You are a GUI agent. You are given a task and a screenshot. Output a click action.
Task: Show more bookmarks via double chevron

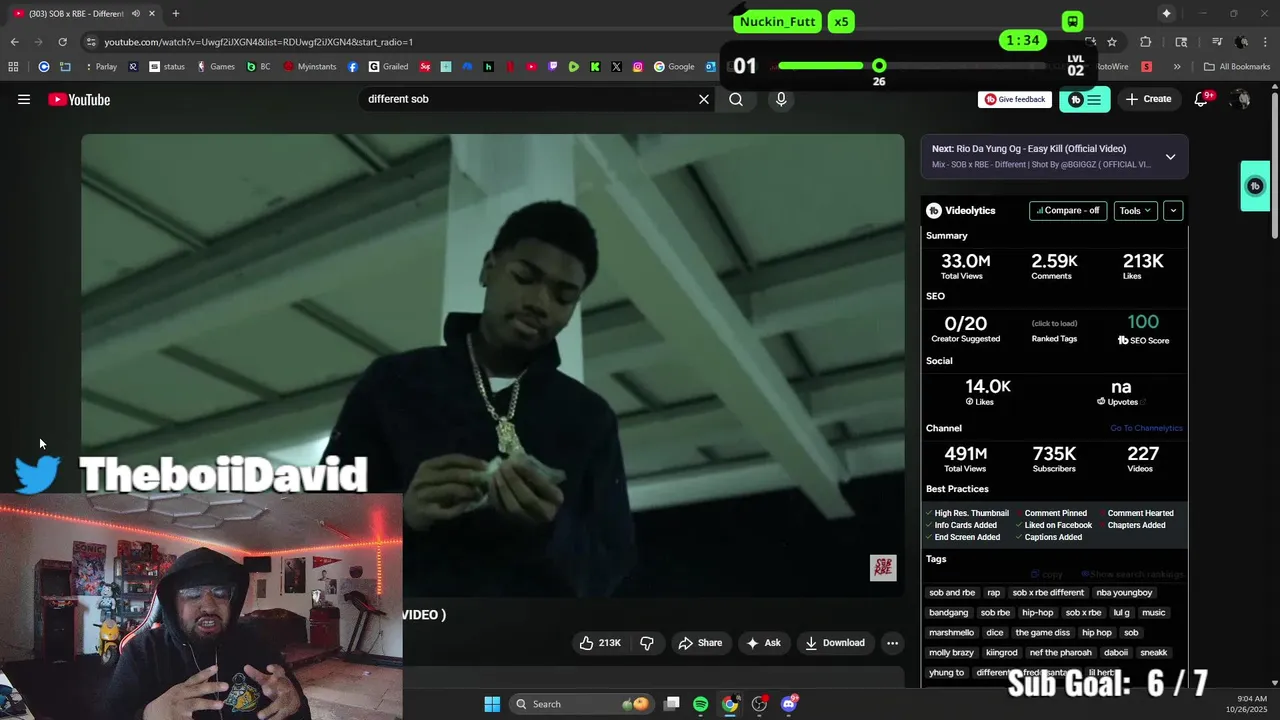coord(1177,67)
